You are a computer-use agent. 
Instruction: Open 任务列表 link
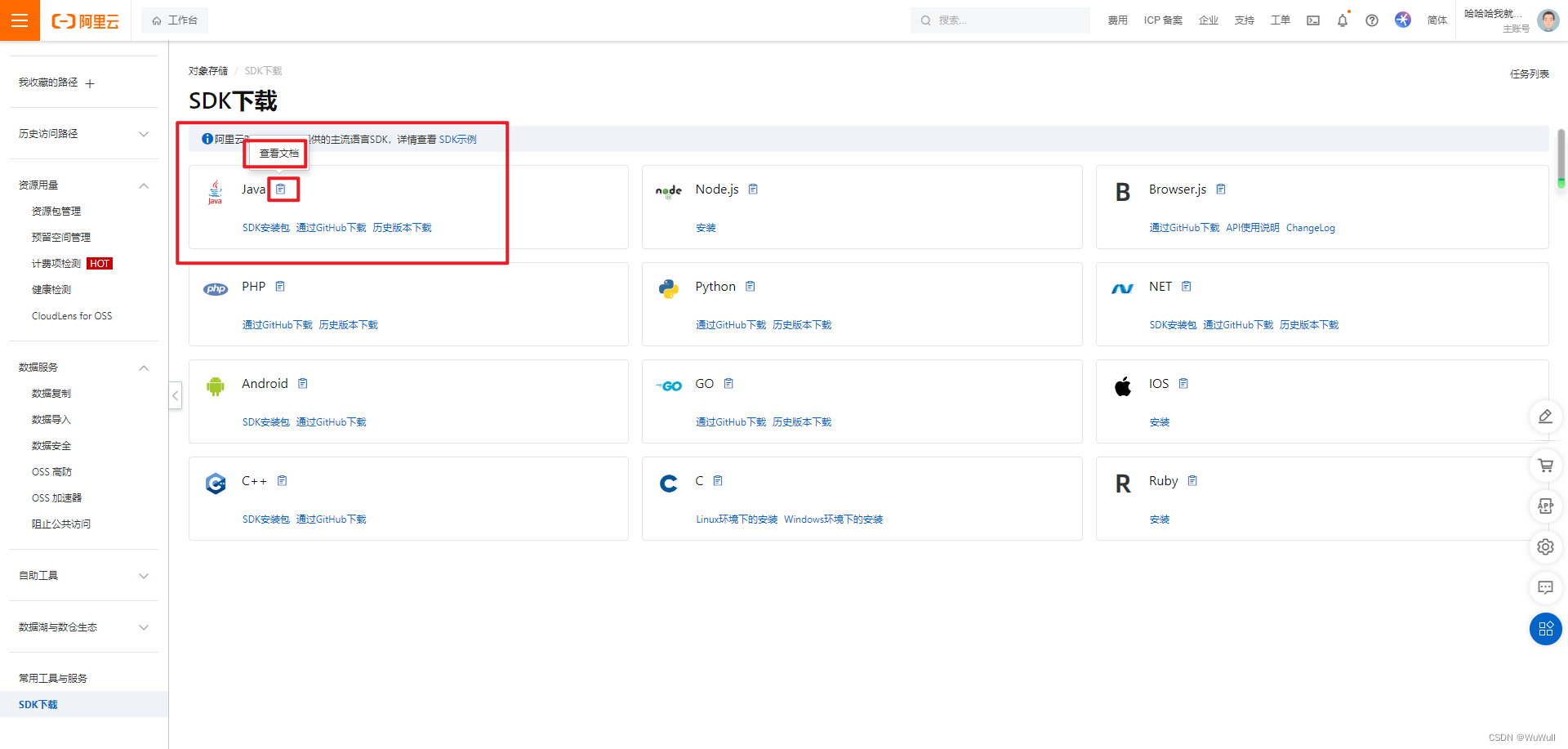click(x=1530, y=74)
